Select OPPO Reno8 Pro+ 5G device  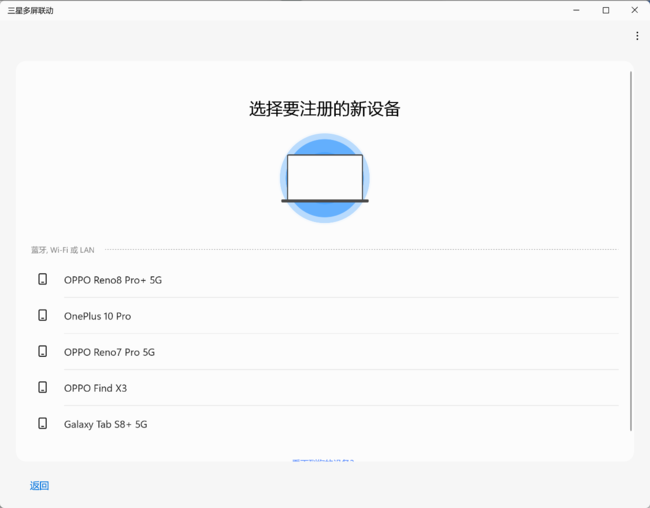coord(325,280)
